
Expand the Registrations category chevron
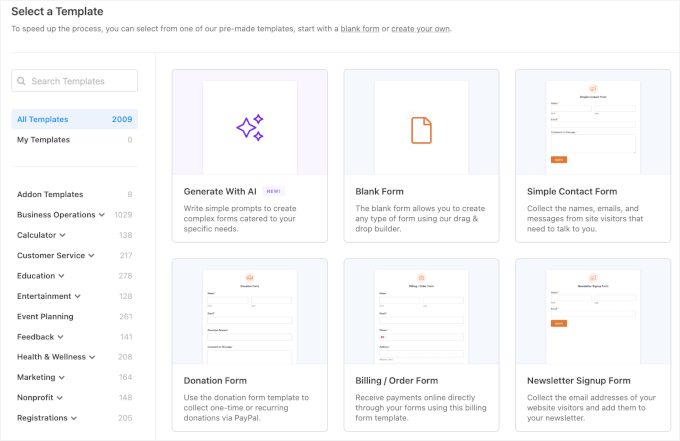(74, 418)
